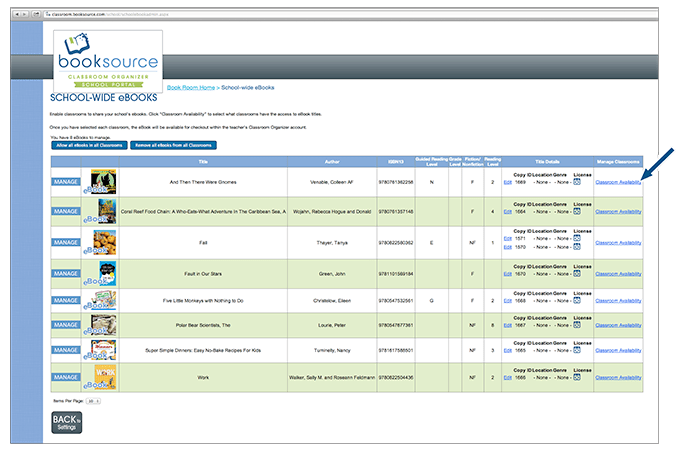Open Classroom Availability for And Then There Were Gnomes
This screenshot has height=457, width=684.
618,182
